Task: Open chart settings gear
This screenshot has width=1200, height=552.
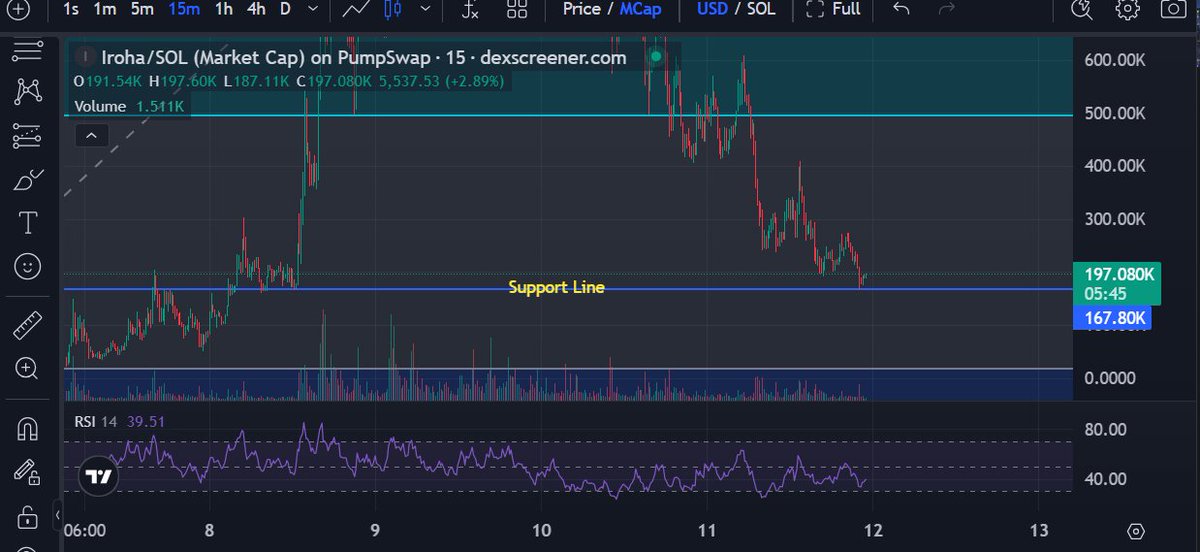Action: pos(1127,9)
